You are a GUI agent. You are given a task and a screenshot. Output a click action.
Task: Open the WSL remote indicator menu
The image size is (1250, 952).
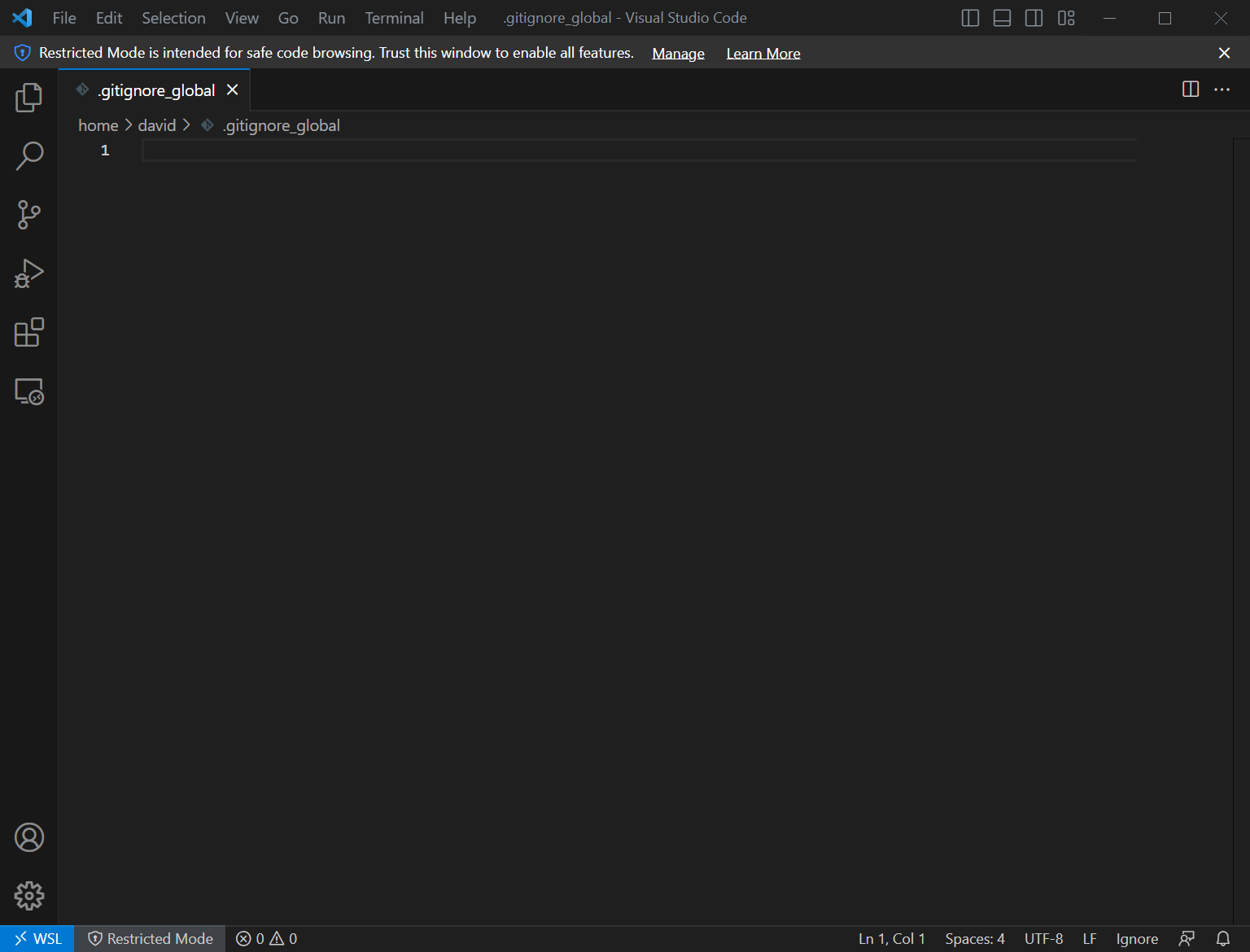point(37,938)
